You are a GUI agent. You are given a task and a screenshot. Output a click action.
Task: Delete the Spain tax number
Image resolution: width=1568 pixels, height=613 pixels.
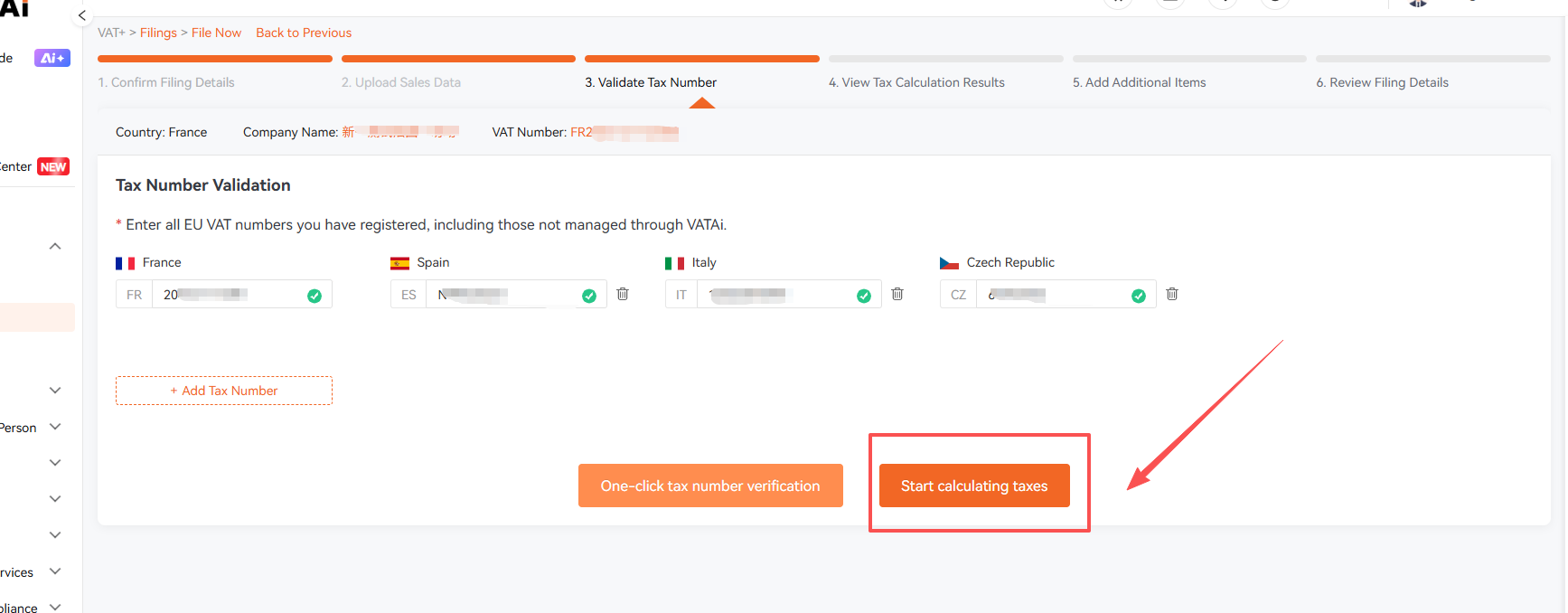click(623, 294)
